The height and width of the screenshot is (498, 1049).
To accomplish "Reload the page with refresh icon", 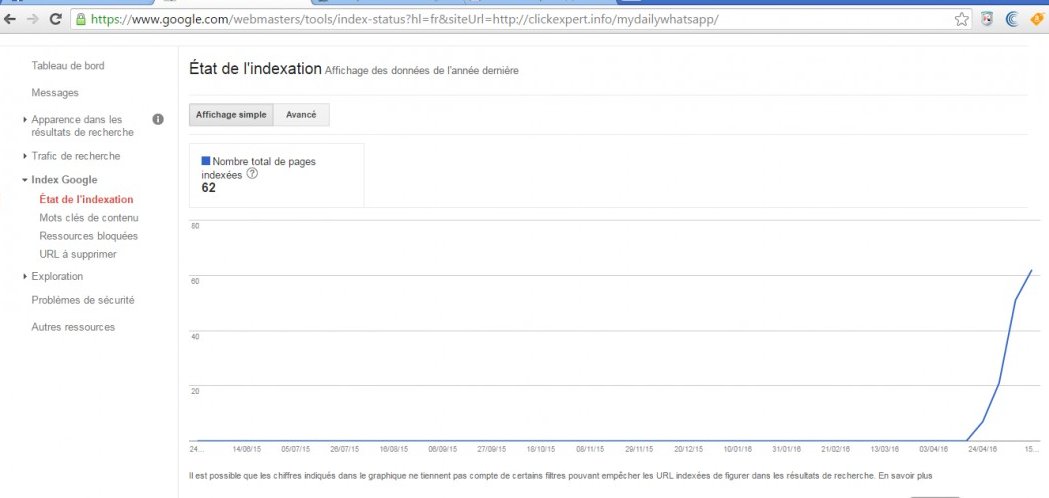I will pos(56,19).
